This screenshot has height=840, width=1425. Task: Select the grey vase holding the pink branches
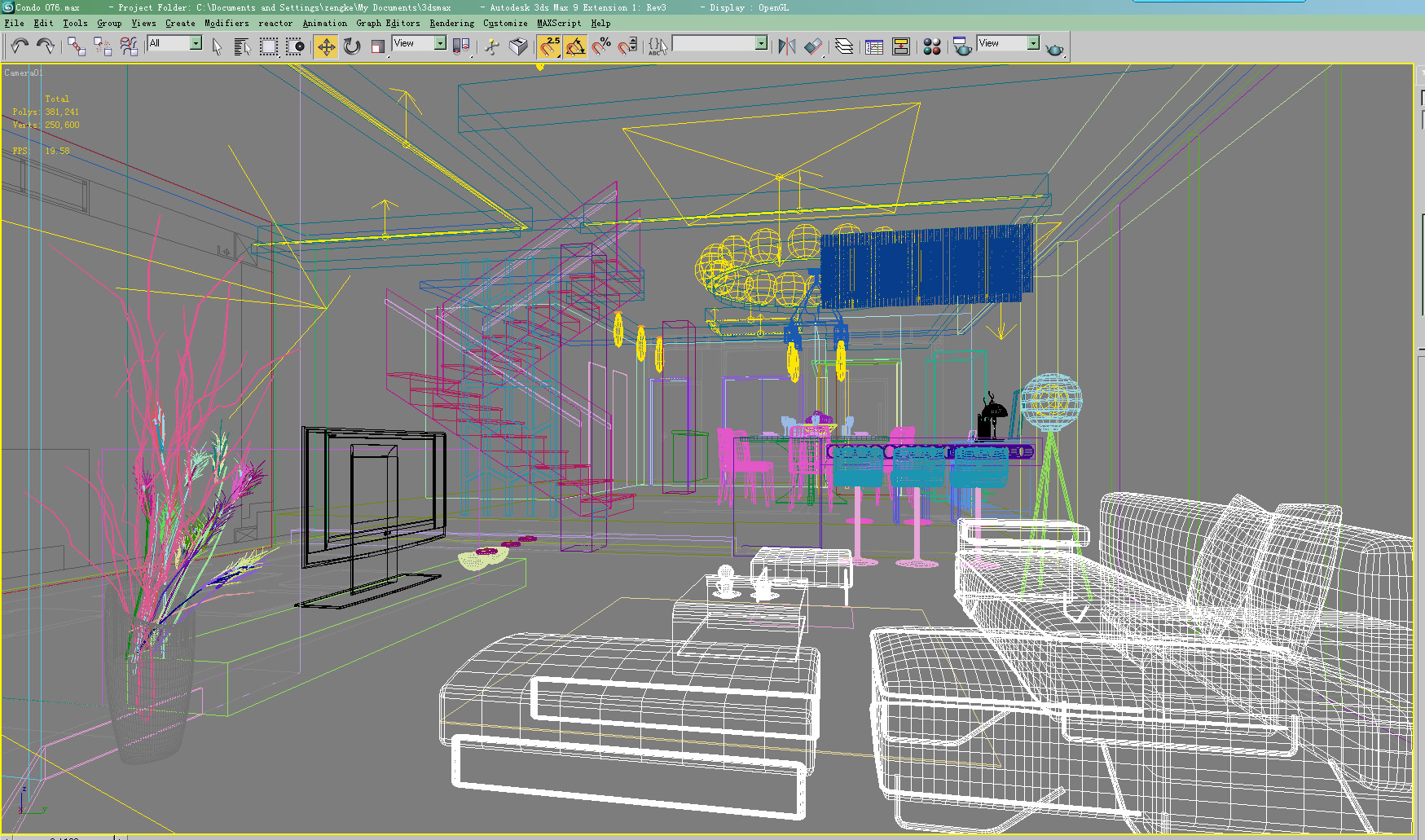pyautogui.click(x=149, y=688)
